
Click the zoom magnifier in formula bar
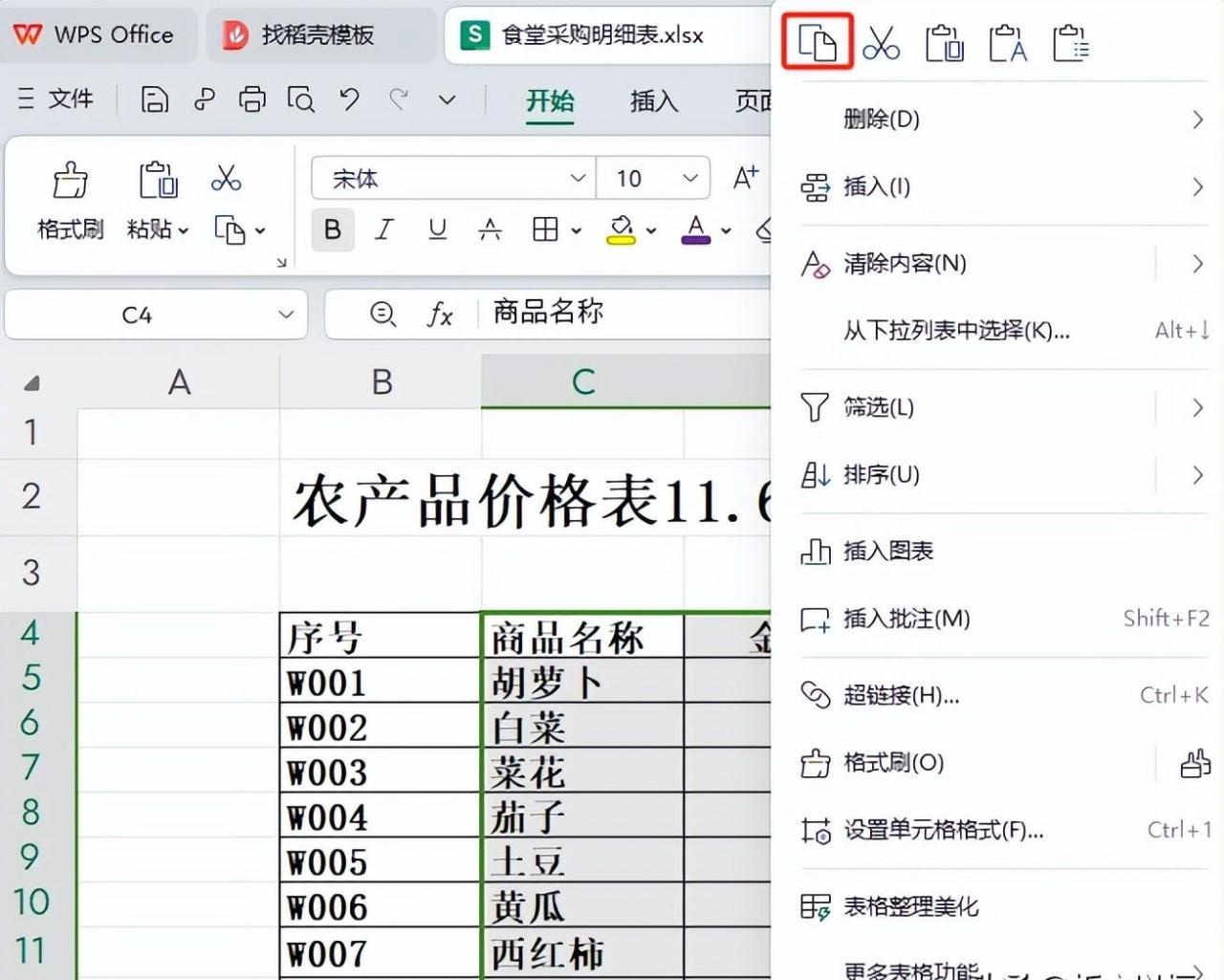pyautogui.click(x=382, y=314)
